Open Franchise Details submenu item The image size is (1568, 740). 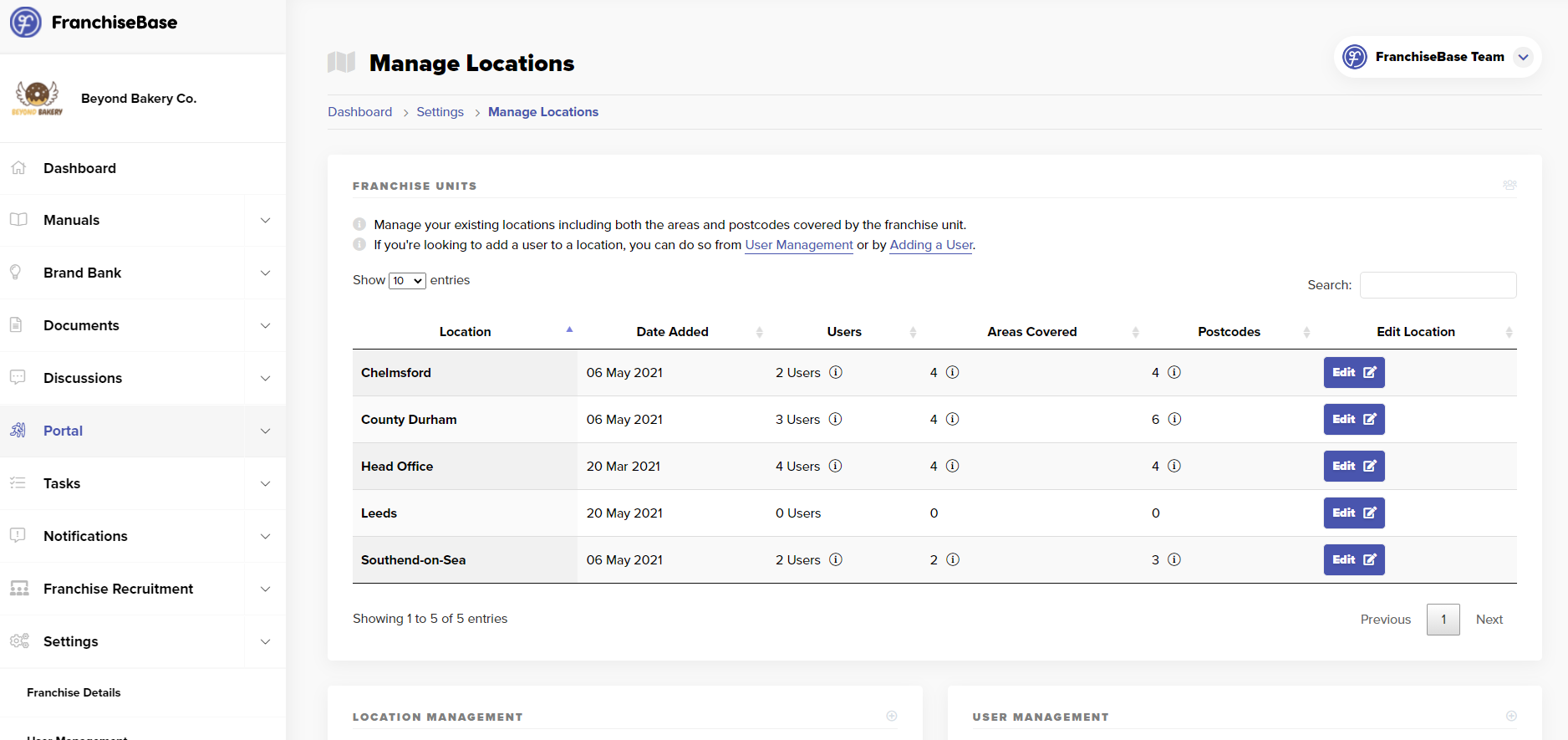[74, 692]
